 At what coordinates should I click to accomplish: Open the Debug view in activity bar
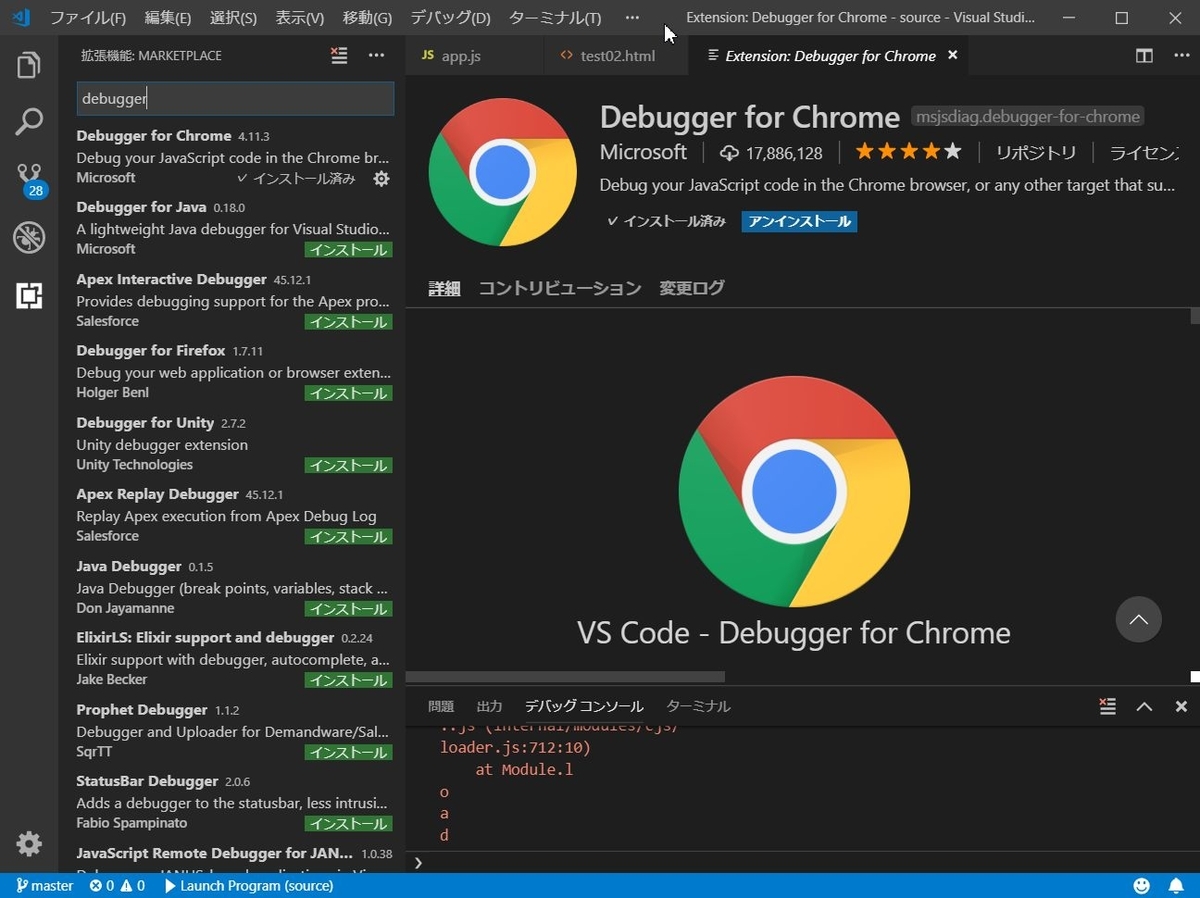pyautogui.click(x=29, y=238)
